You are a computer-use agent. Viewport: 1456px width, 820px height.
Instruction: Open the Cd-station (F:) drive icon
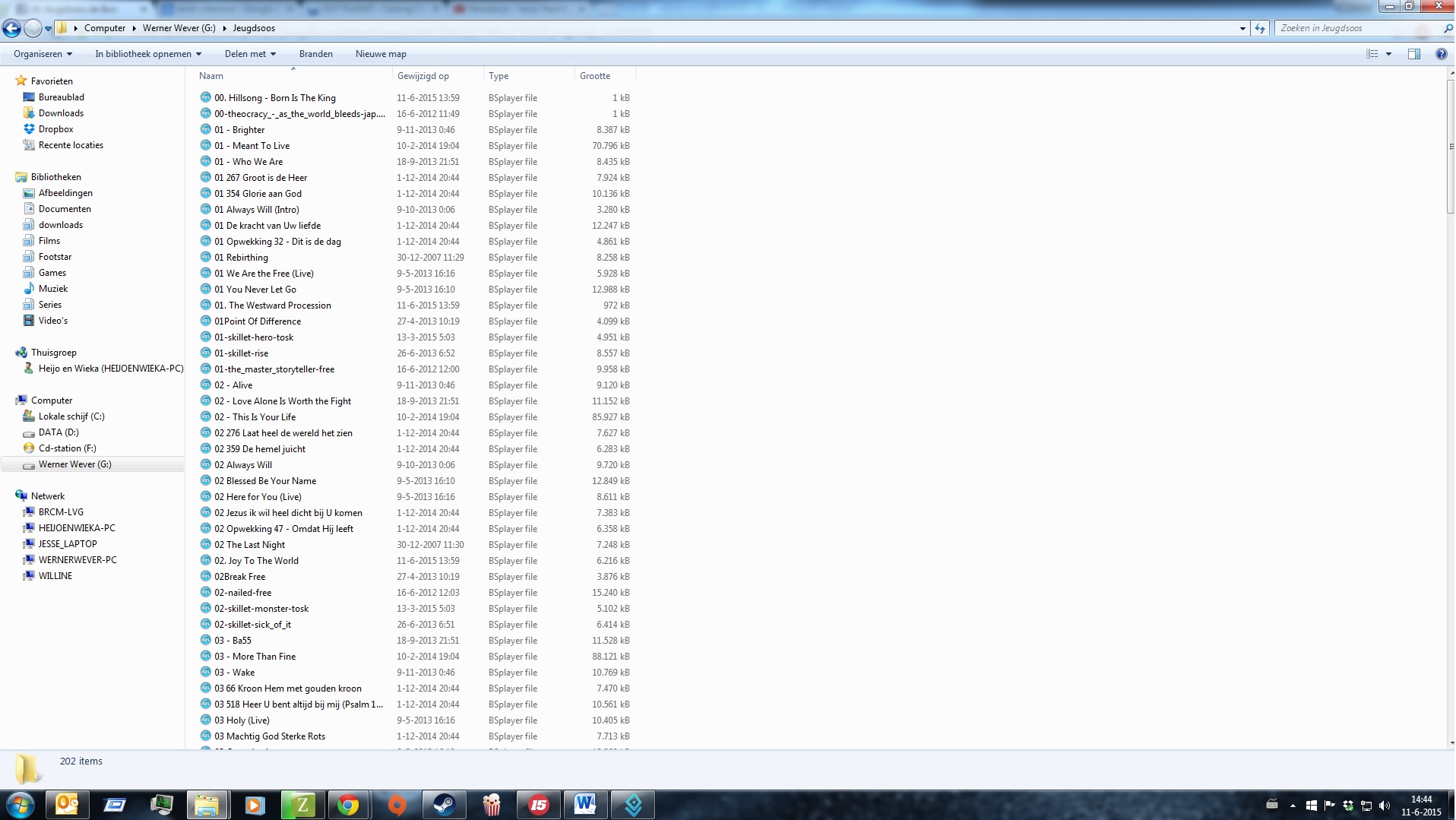click(29, 448)
